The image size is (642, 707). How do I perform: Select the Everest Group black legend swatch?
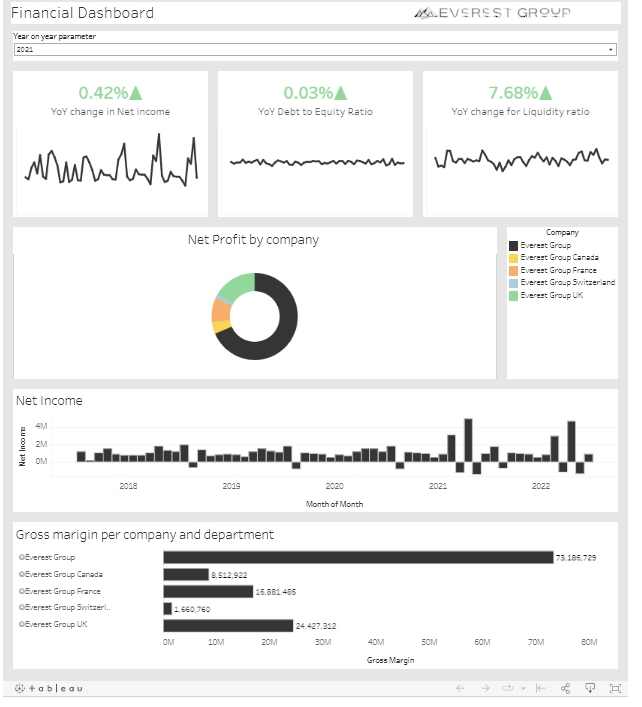513,246
